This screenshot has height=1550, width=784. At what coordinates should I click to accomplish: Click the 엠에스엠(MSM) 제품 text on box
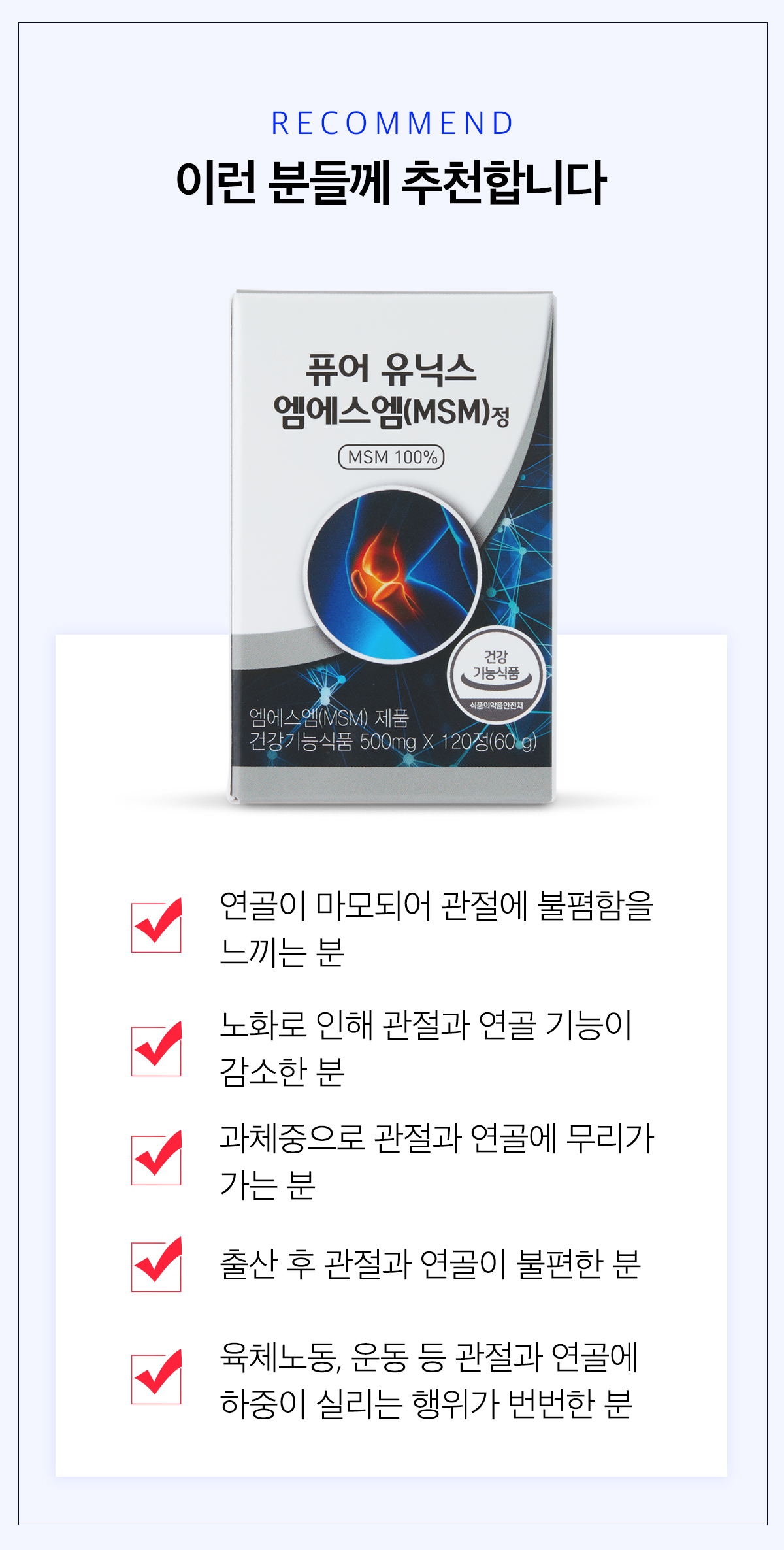[x=329, y=717]
